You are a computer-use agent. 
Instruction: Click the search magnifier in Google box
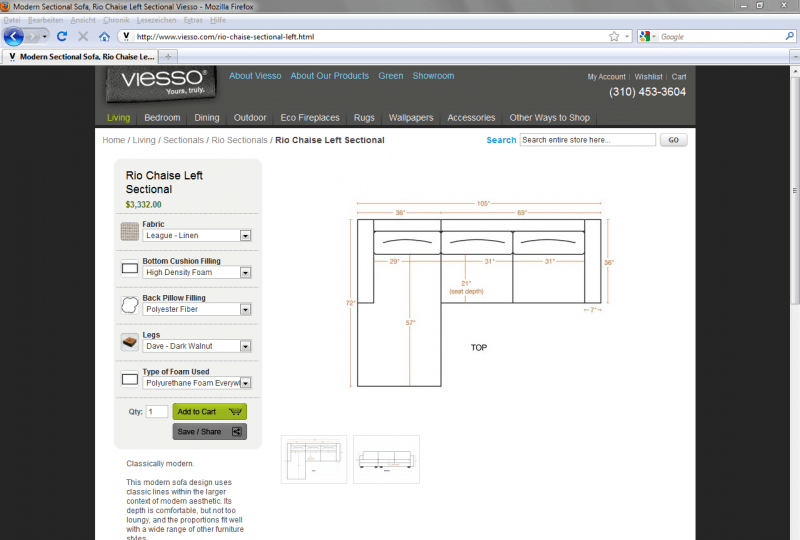point(789,37)
